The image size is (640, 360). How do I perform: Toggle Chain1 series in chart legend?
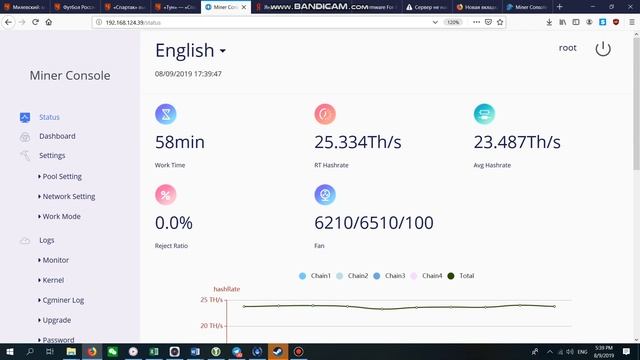point(315,276)
